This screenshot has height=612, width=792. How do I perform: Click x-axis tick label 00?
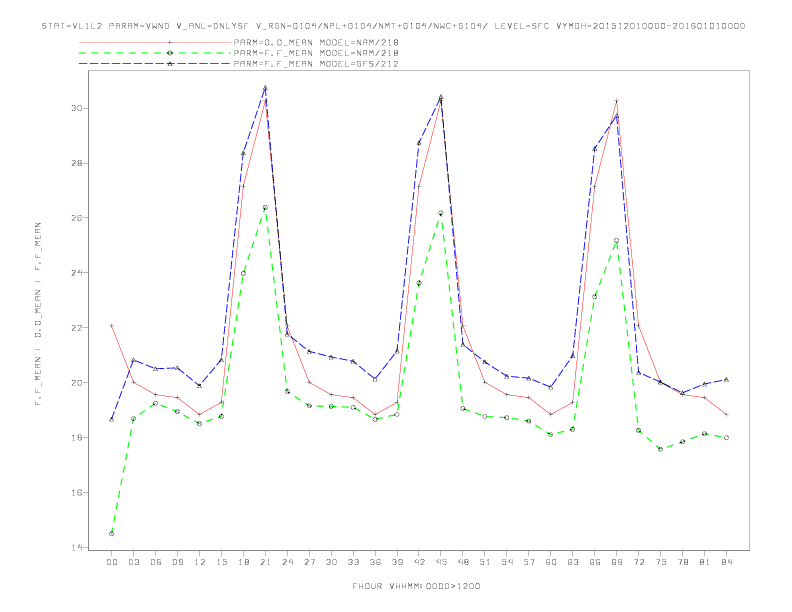point(112,562)
